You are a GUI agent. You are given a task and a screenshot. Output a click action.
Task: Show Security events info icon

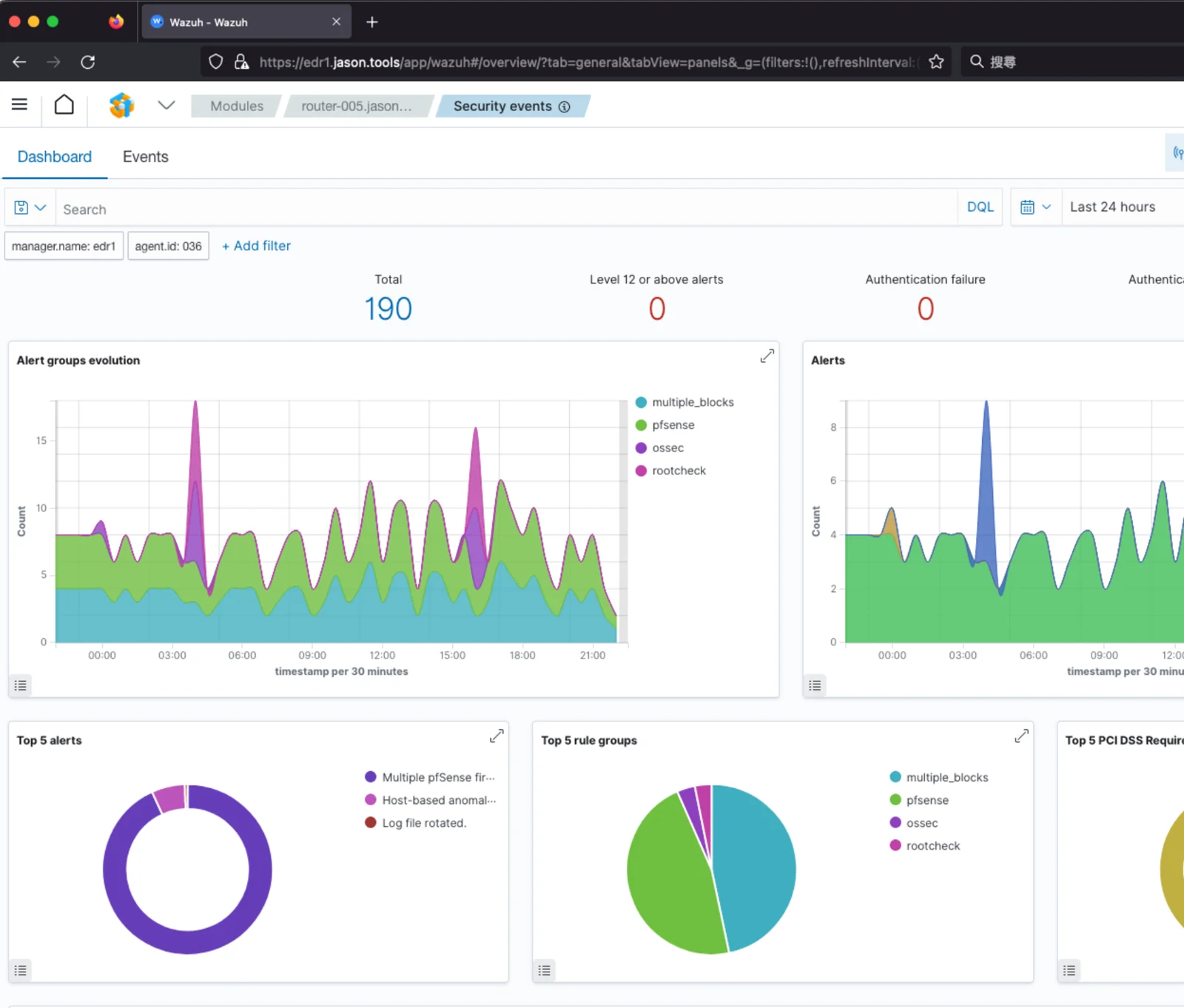565,107
